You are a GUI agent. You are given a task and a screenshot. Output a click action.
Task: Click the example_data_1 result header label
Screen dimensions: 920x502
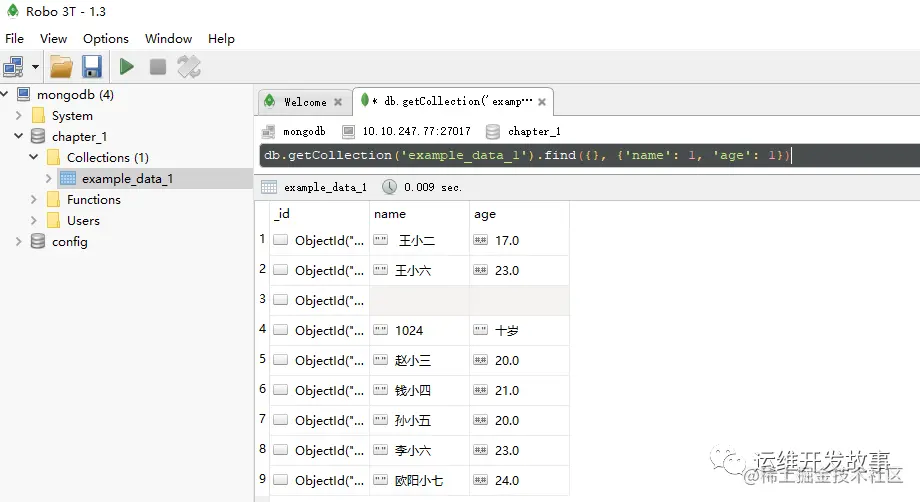click(x=325, y=187)
